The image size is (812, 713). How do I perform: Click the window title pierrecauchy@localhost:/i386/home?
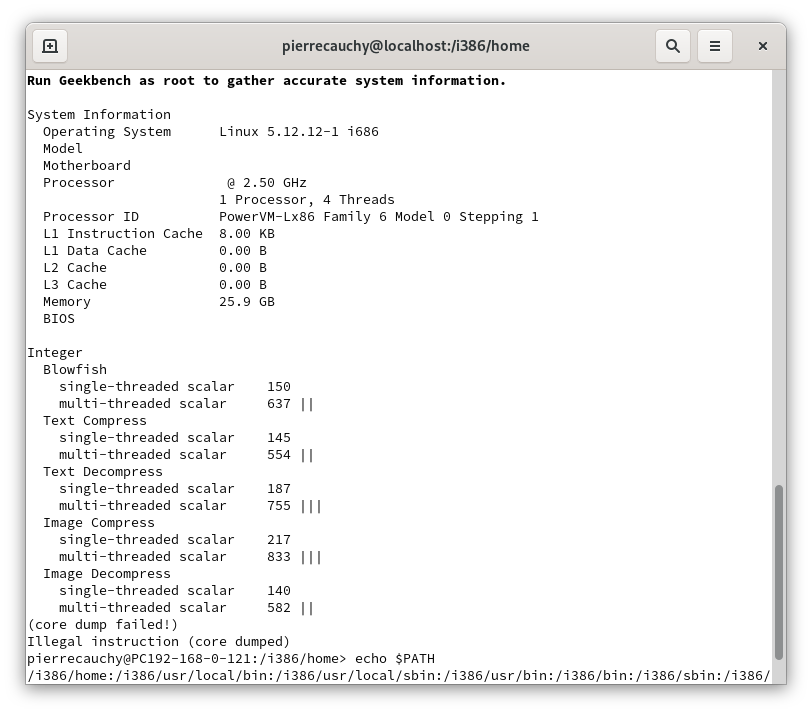point(405,46)
